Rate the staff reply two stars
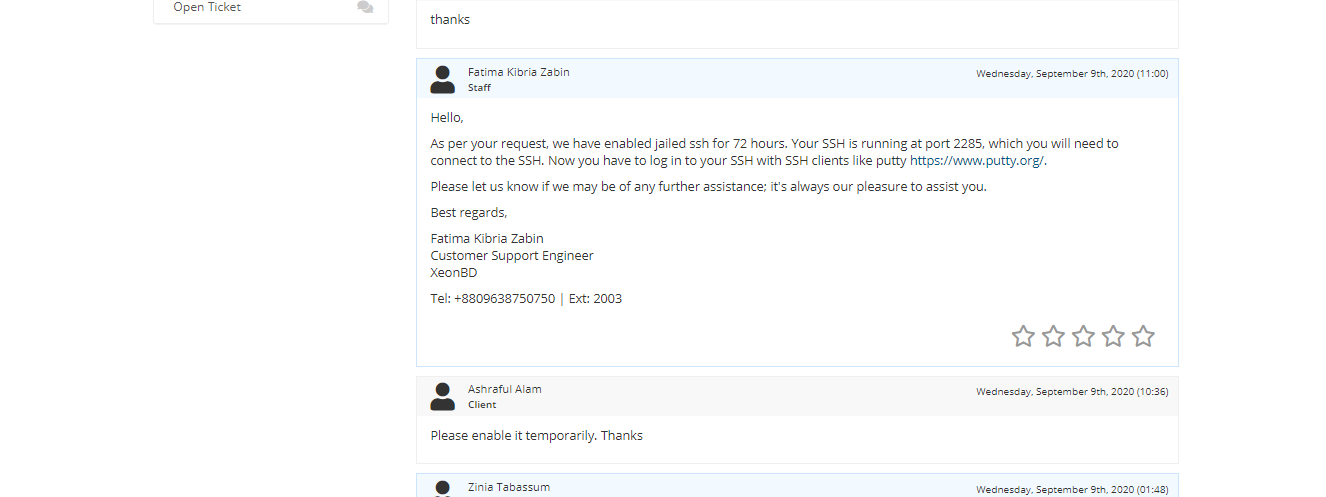1326x497 pixels. (x=1053, y=336)
